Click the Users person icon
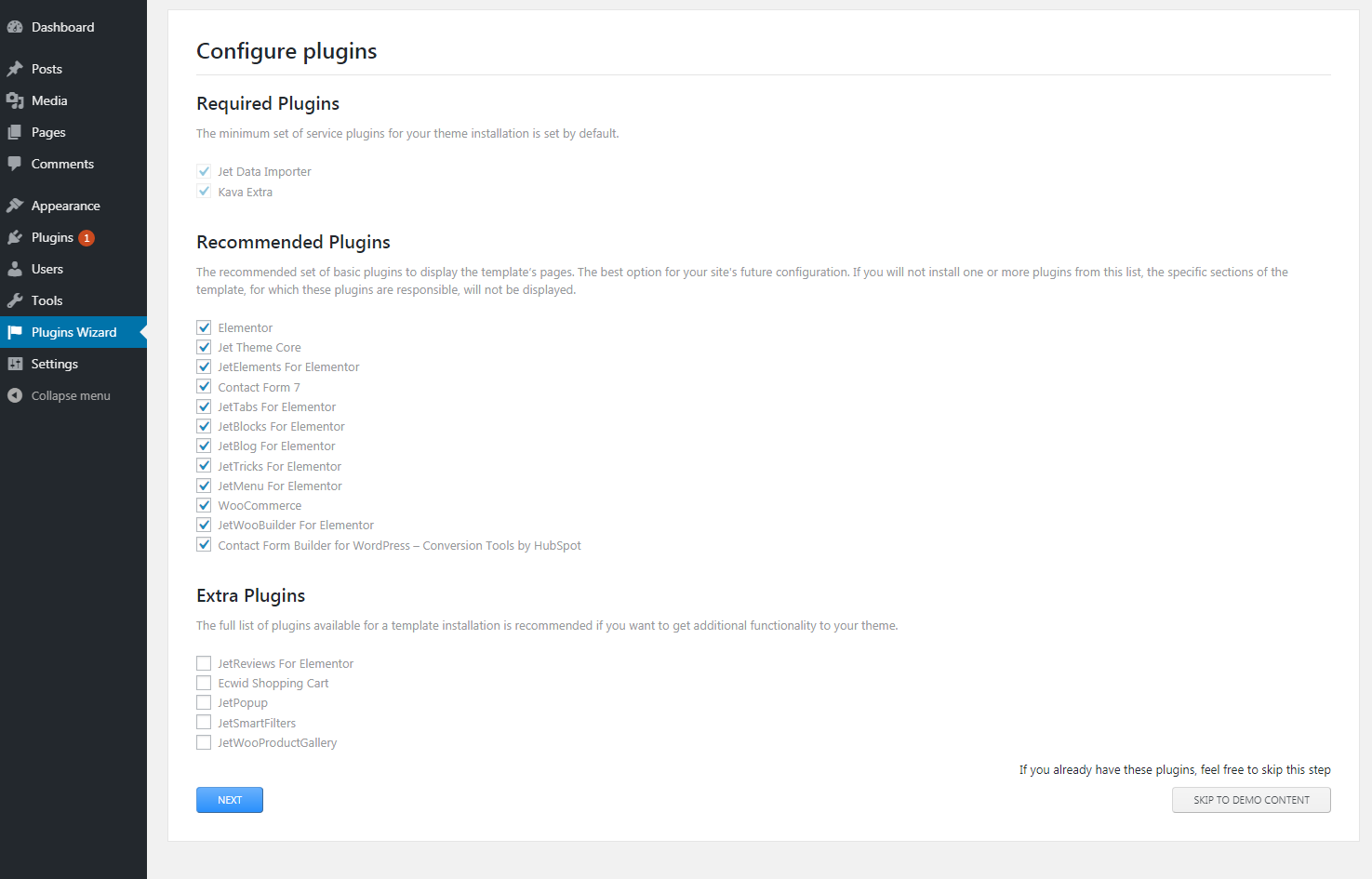Image resolution: width=1372 pixels, height=879 pixels. [x=15, y=269]
